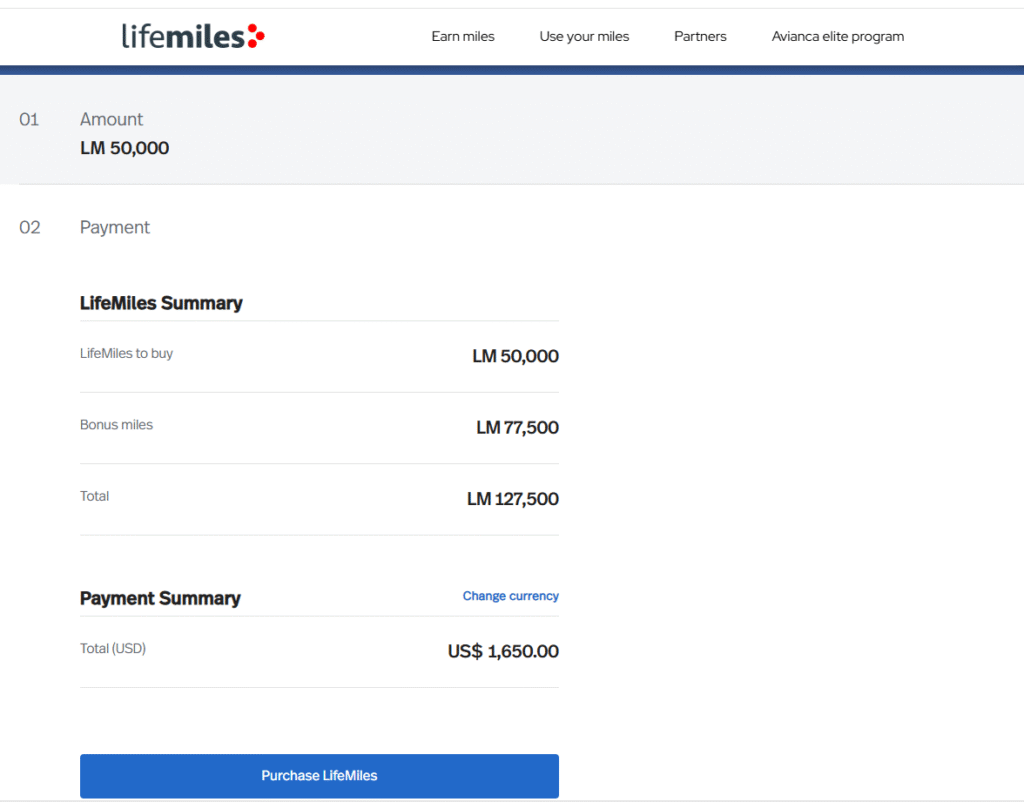Click the LM 50,000 amount under Amount
Viewport: 1024px width, 802px height.
[124, 149]
